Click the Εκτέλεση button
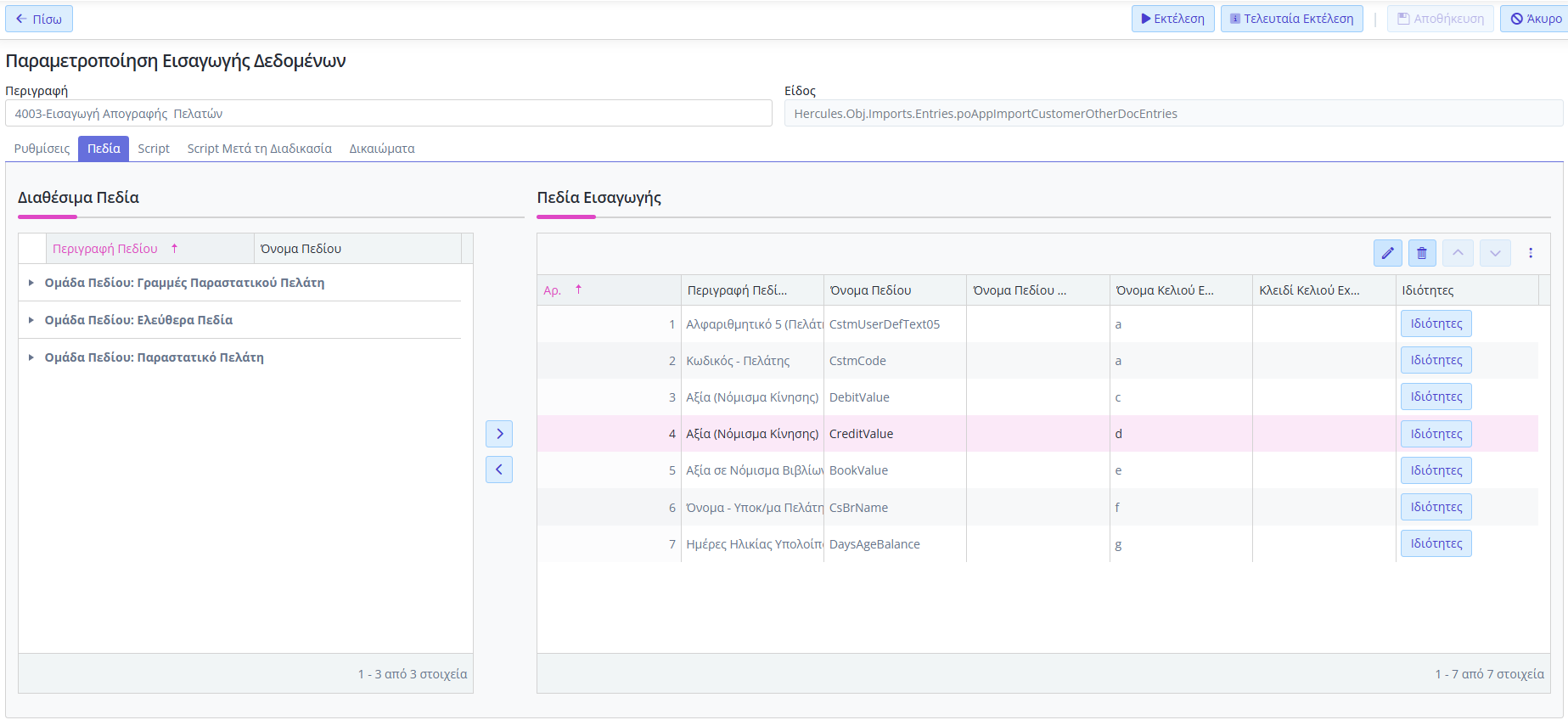 (x=1172, y=19)
